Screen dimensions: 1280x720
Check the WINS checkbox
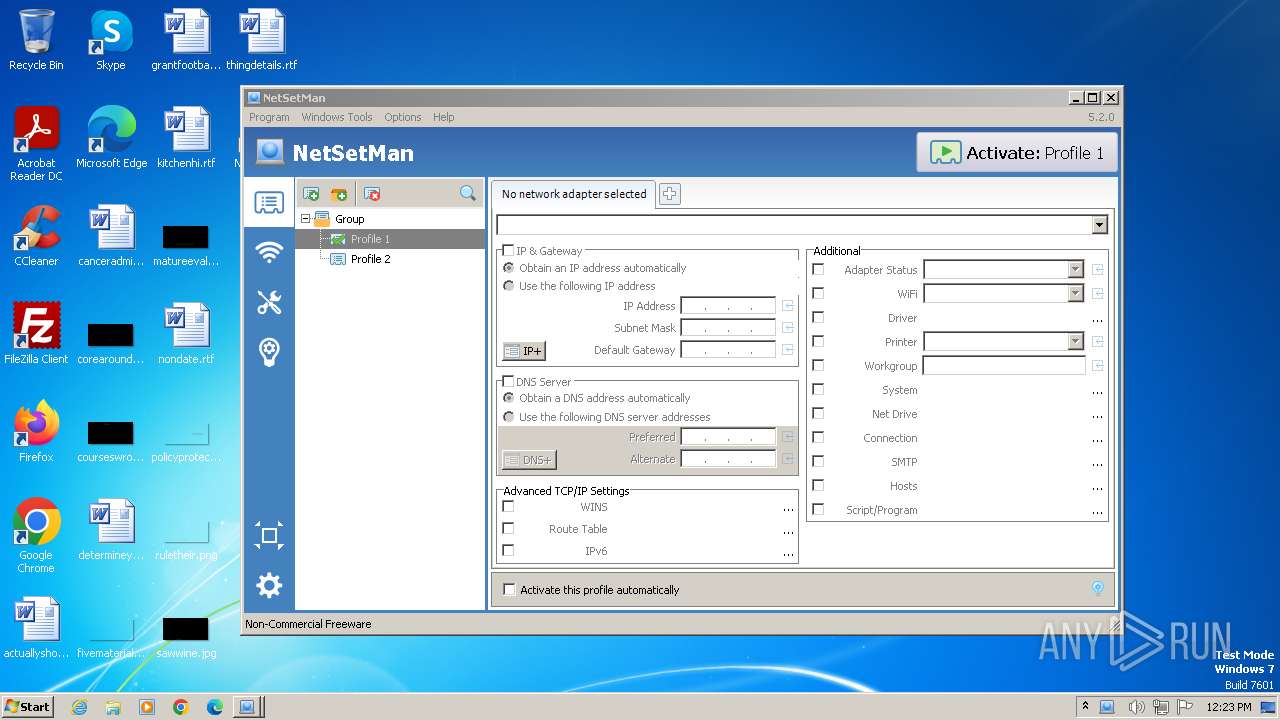pyautogui.click(x=508, y=506)
